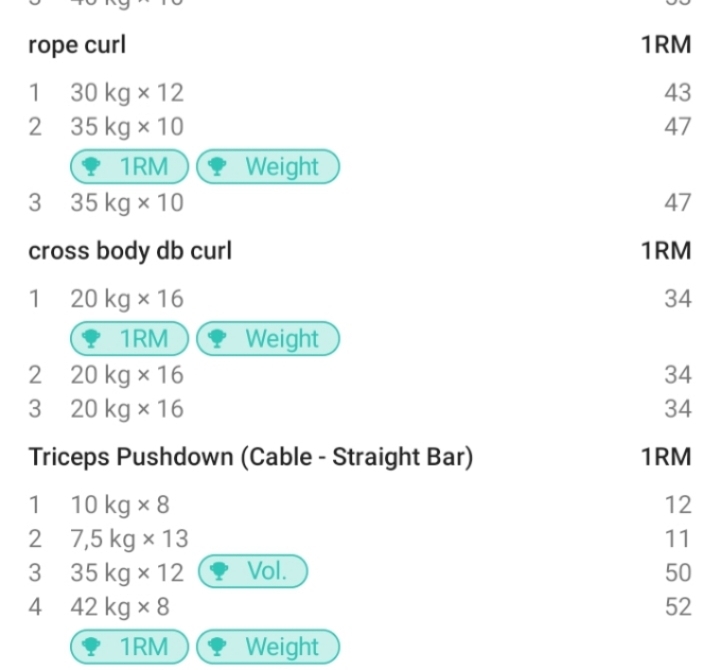Open Triceps Pushdown (Cable - Straight Bar) exercise
Screen dimensions: 720x670
tap(250, 458)
